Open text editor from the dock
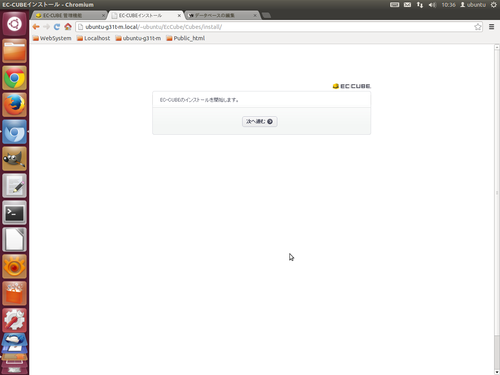 14,186
